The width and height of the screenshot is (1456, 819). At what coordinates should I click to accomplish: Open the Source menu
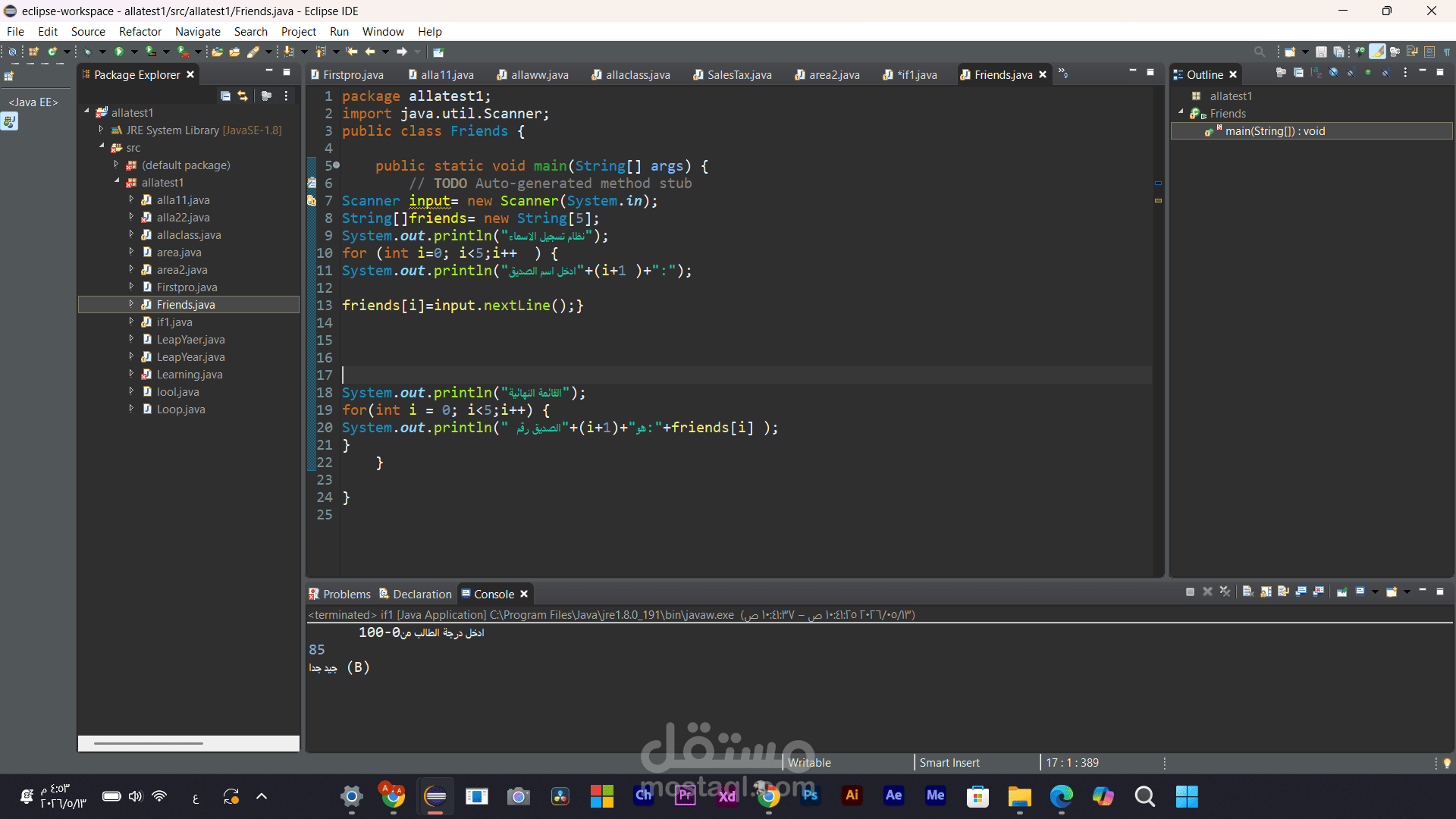coord(88,31)
